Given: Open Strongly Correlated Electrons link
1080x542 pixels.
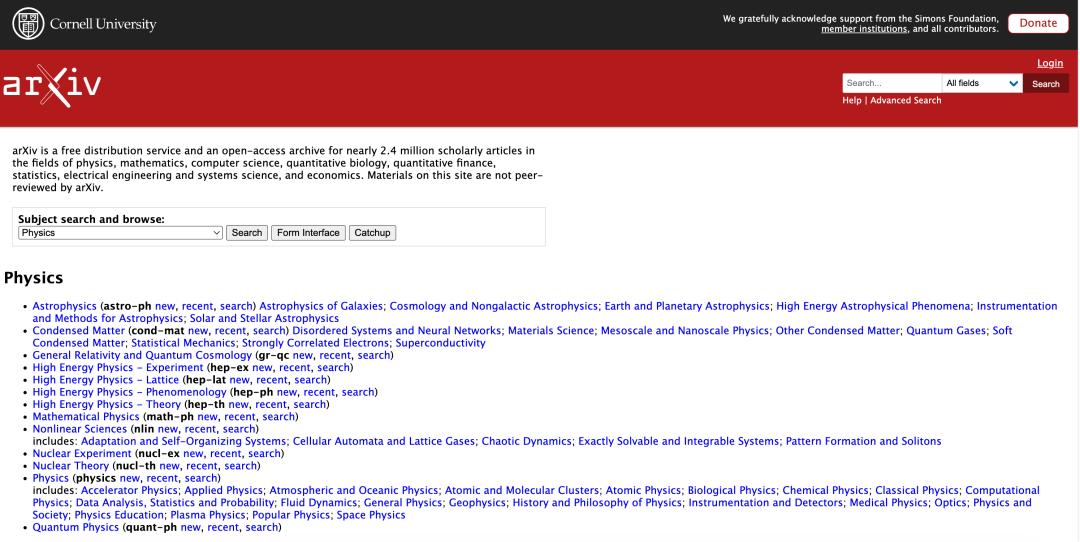Looking at the screenshot, I should pos(315,343).
